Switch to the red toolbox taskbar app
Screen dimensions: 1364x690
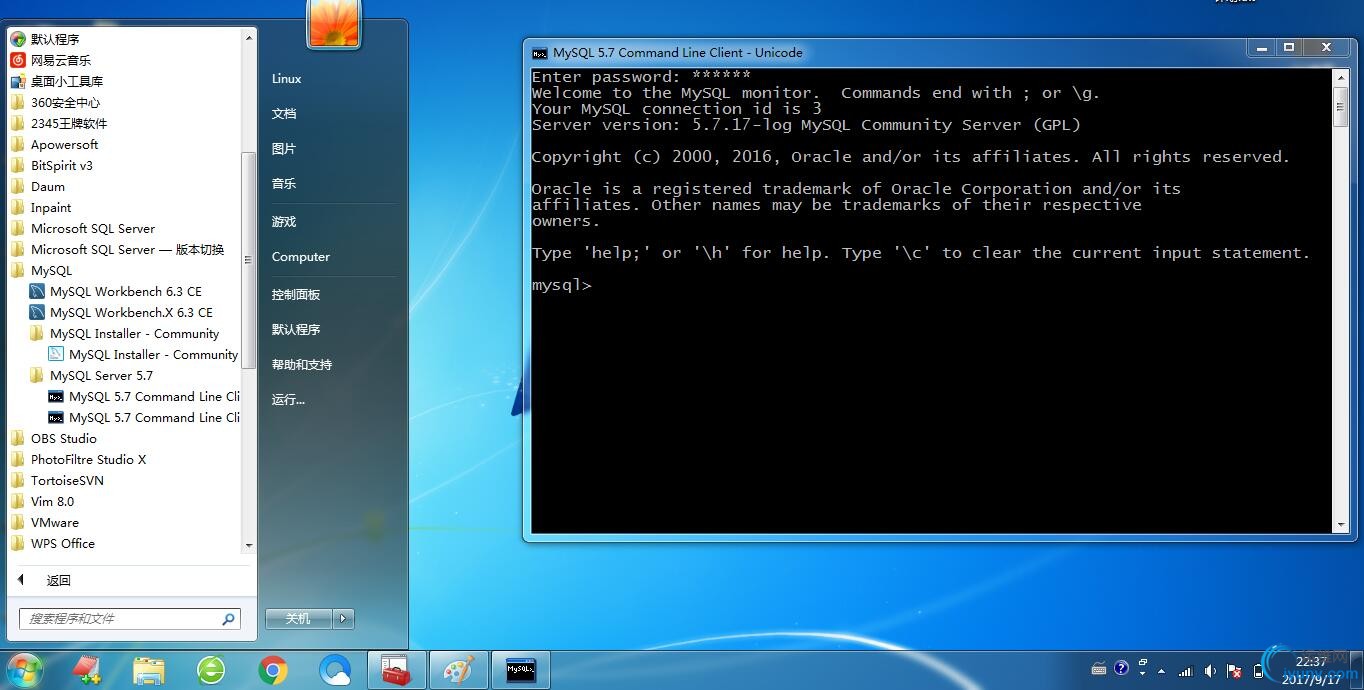pyautogui.click(x=397, y=670)
